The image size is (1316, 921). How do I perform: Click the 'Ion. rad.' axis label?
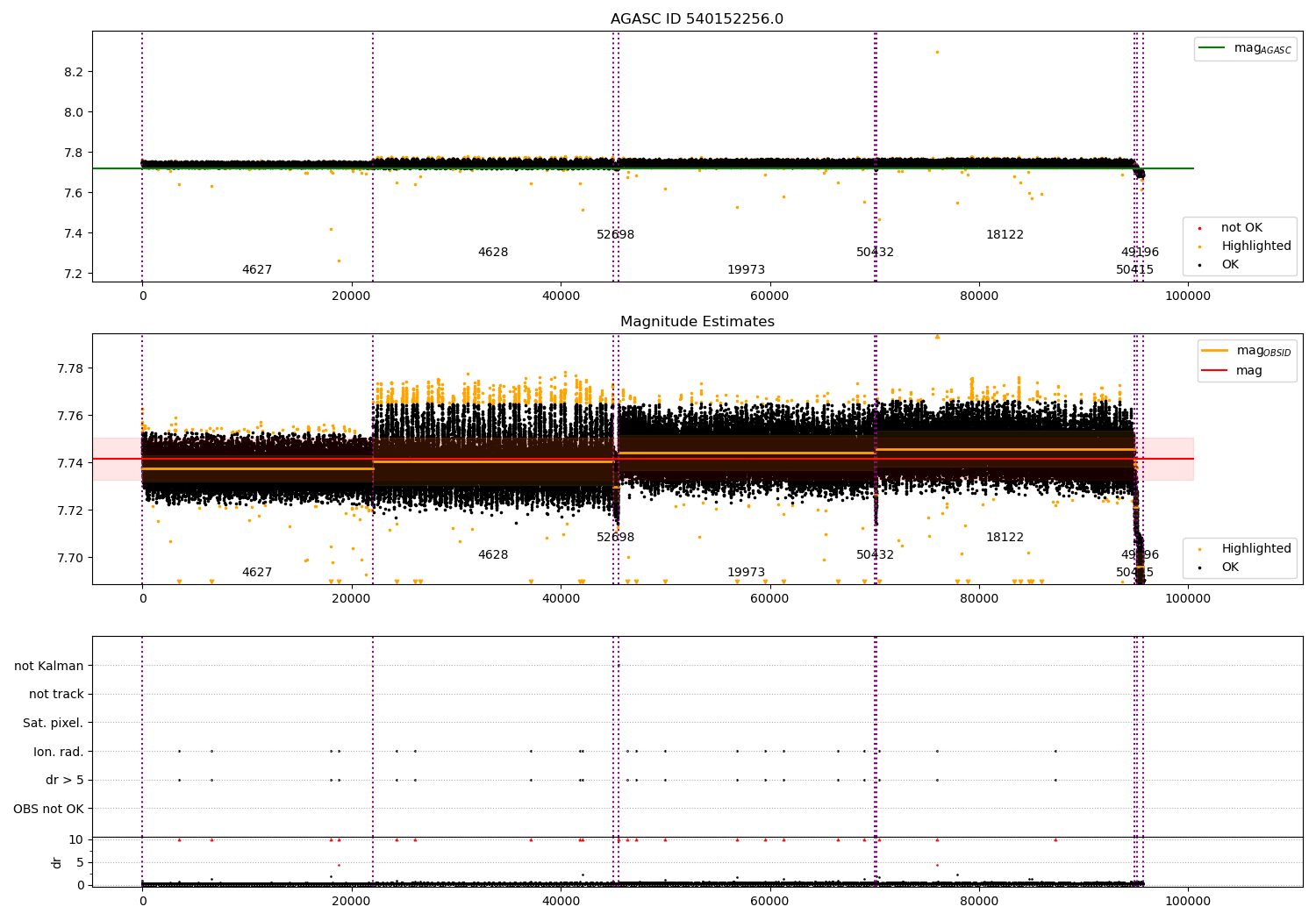59,752
